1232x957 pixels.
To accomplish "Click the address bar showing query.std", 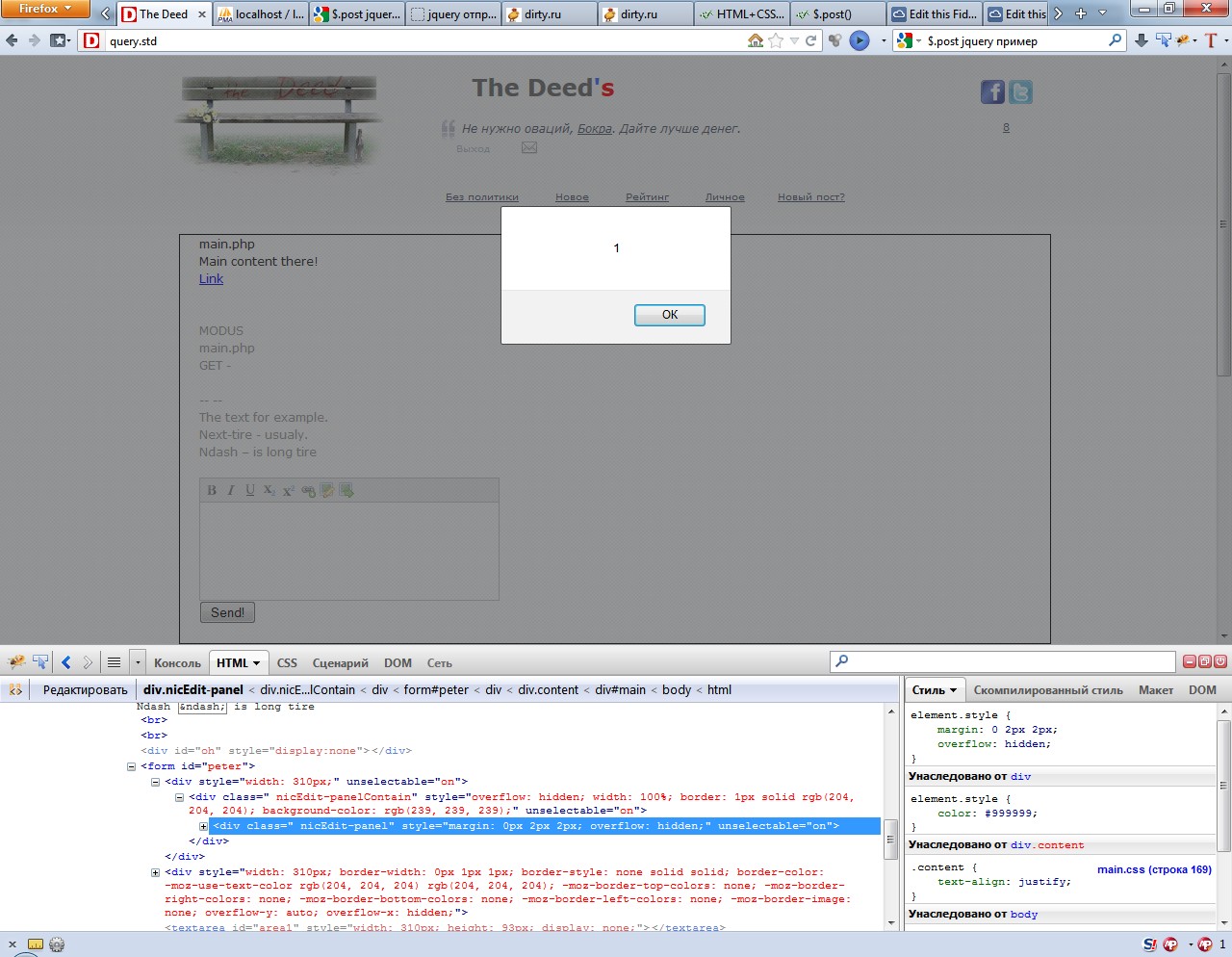I will tap(423, 40).
